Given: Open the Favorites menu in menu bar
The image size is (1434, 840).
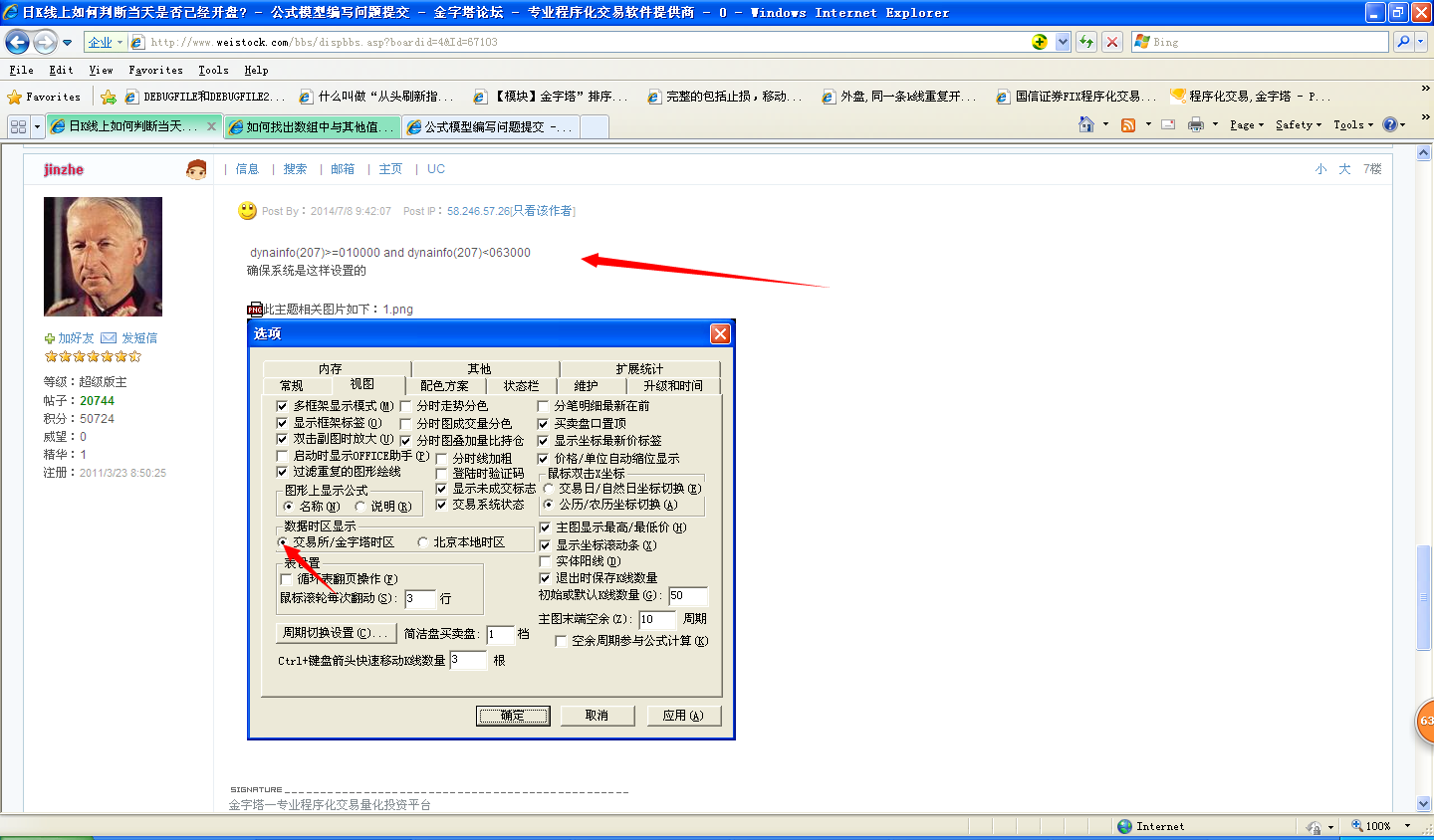Looking at the screenshot, I should [155, 70].
